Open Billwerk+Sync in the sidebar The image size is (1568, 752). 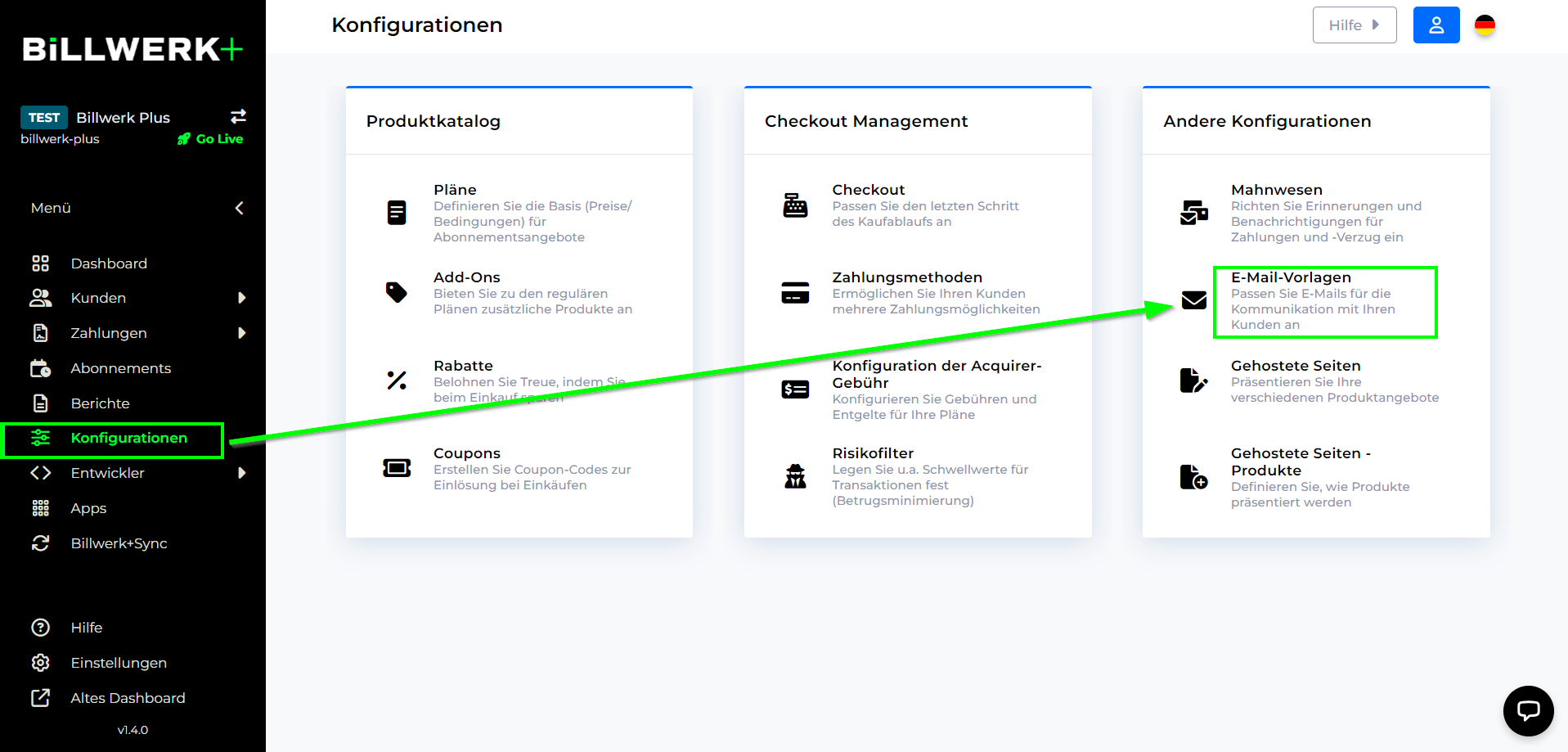click(x=119, y=543)
